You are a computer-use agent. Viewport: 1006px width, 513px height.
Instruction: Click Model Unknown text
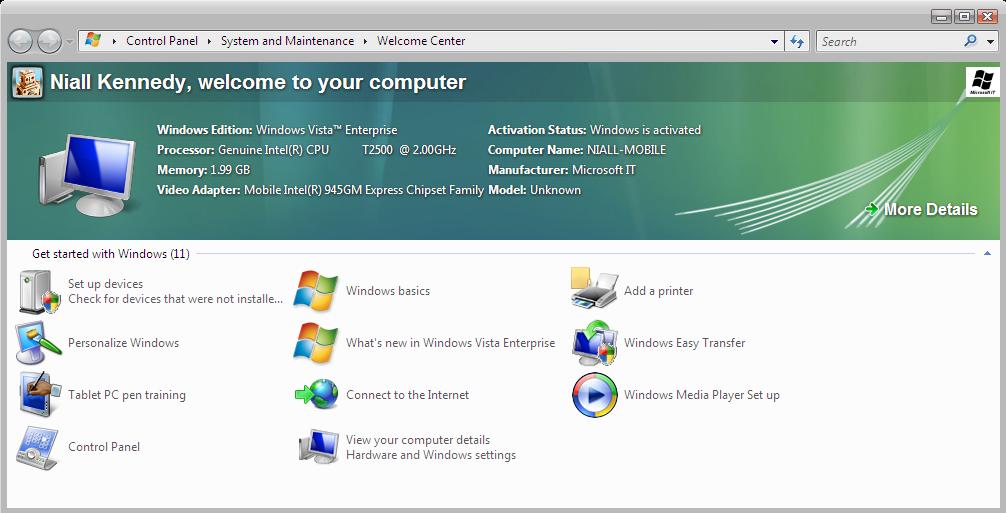(x=534, y=190)
